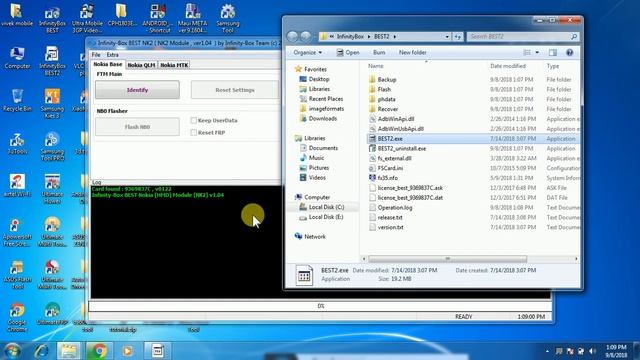Select the Documents library

coord(319,148)
